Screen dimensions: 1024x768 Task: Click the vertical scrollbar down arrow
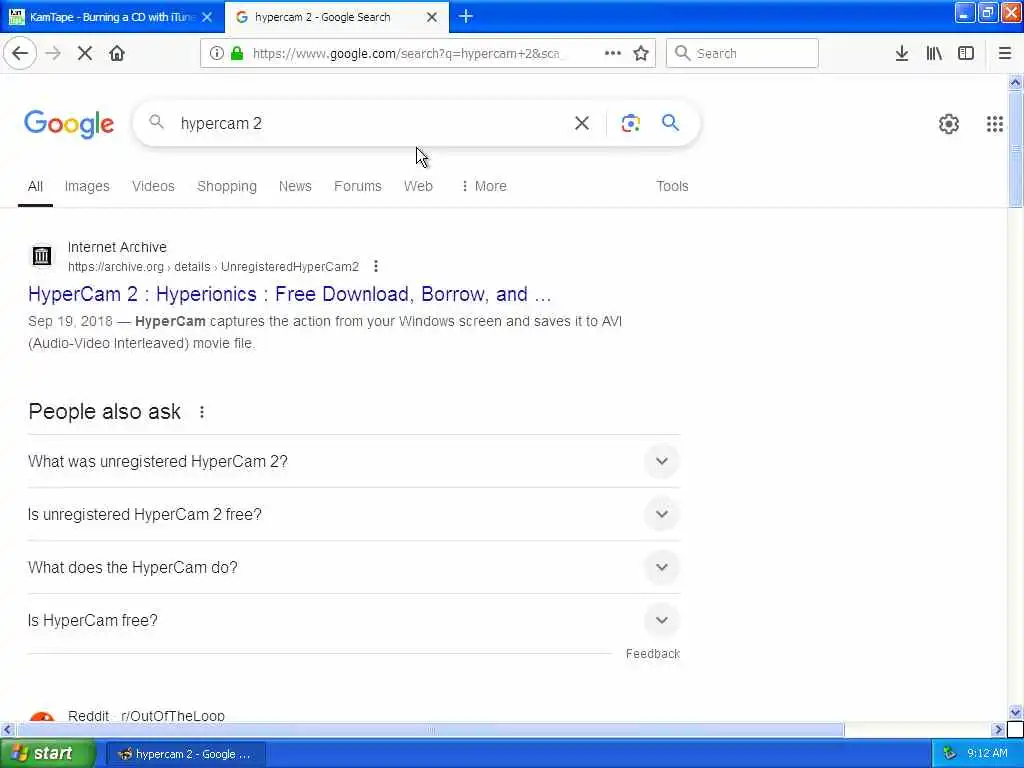tap(1015, 712)
